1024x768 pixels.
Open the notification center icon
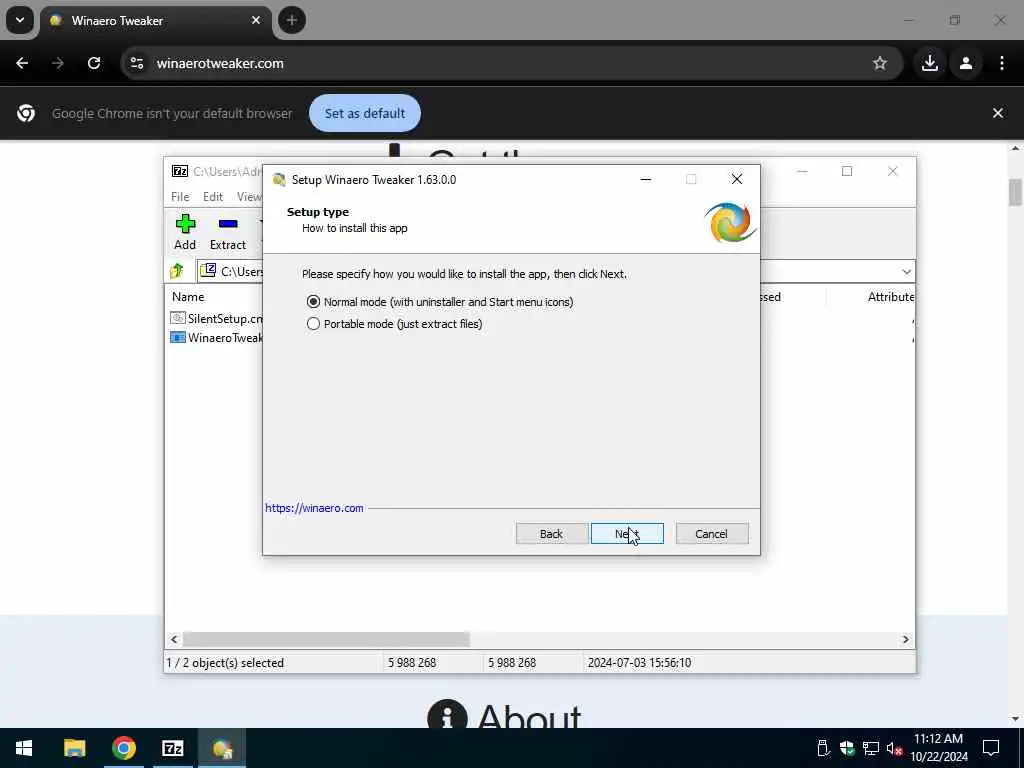point(991,748)
